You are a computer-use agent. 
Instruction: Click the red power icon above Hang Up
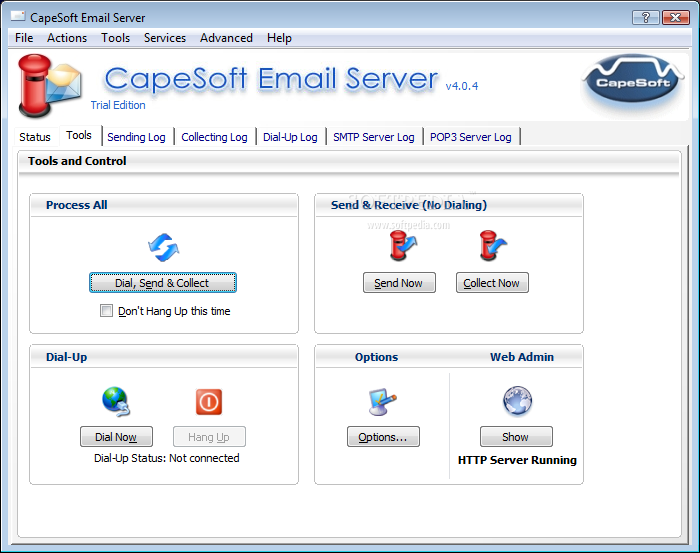coord(208,402)
